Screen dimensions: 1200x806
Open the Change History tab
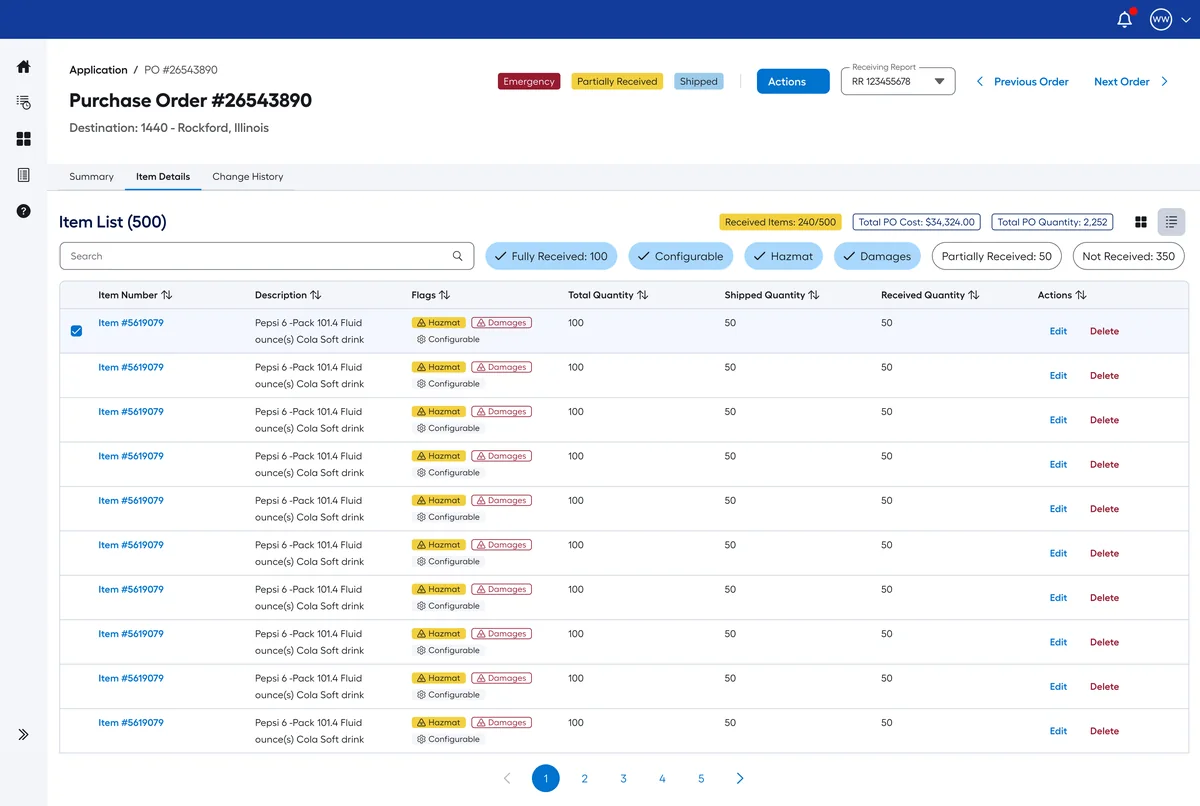click(248, 176)
